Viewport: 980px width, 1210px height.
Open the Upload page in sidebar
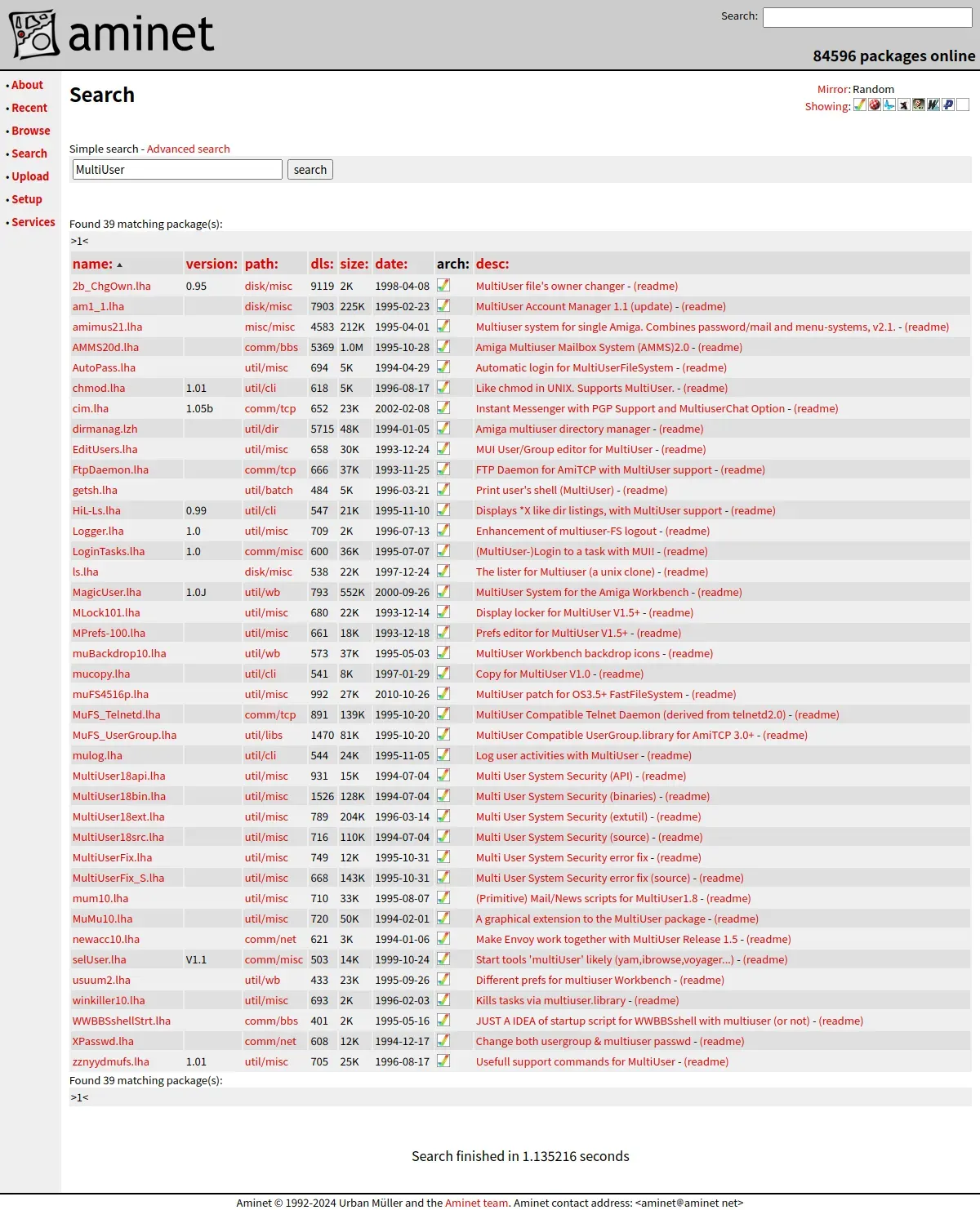(x=30, y=176)
